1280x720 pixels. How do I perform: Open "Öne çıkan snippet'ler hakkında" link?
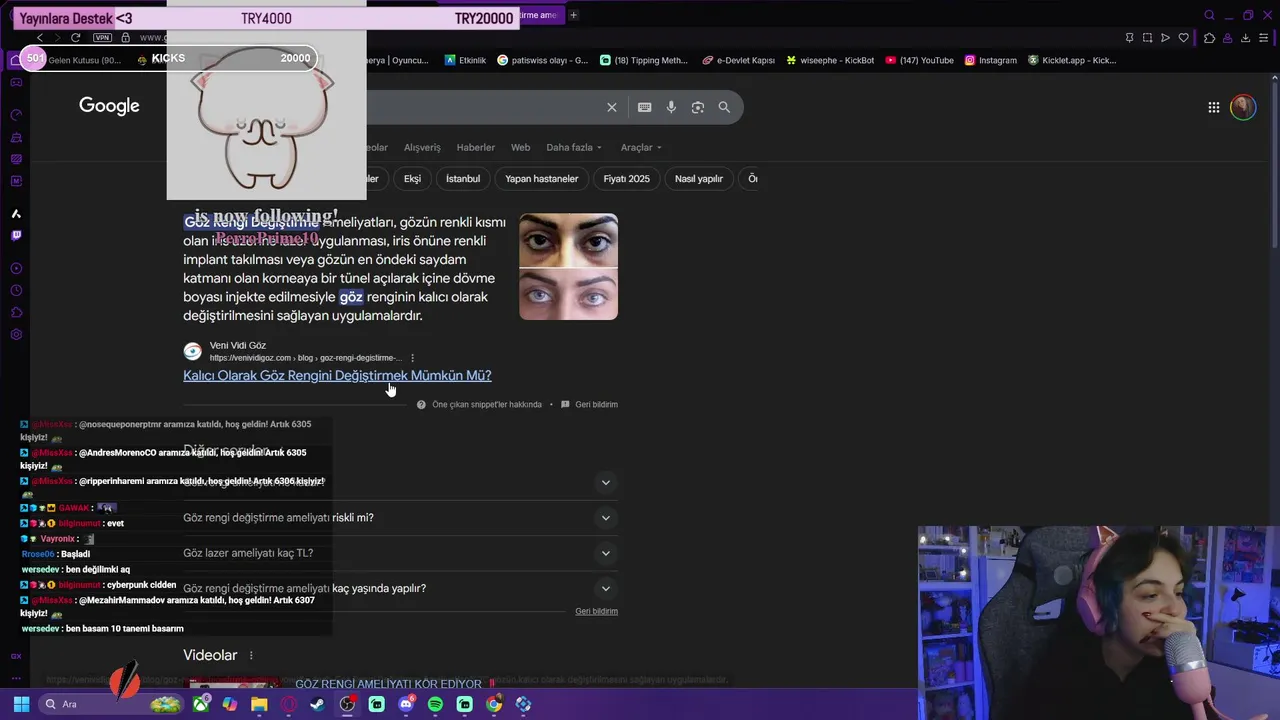[x=479, y=404]
